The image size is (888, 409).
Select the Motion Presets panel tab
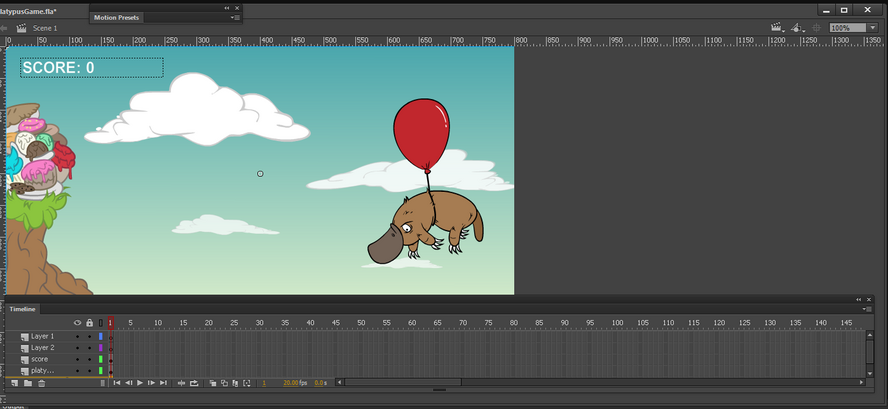tap(116, 18)
